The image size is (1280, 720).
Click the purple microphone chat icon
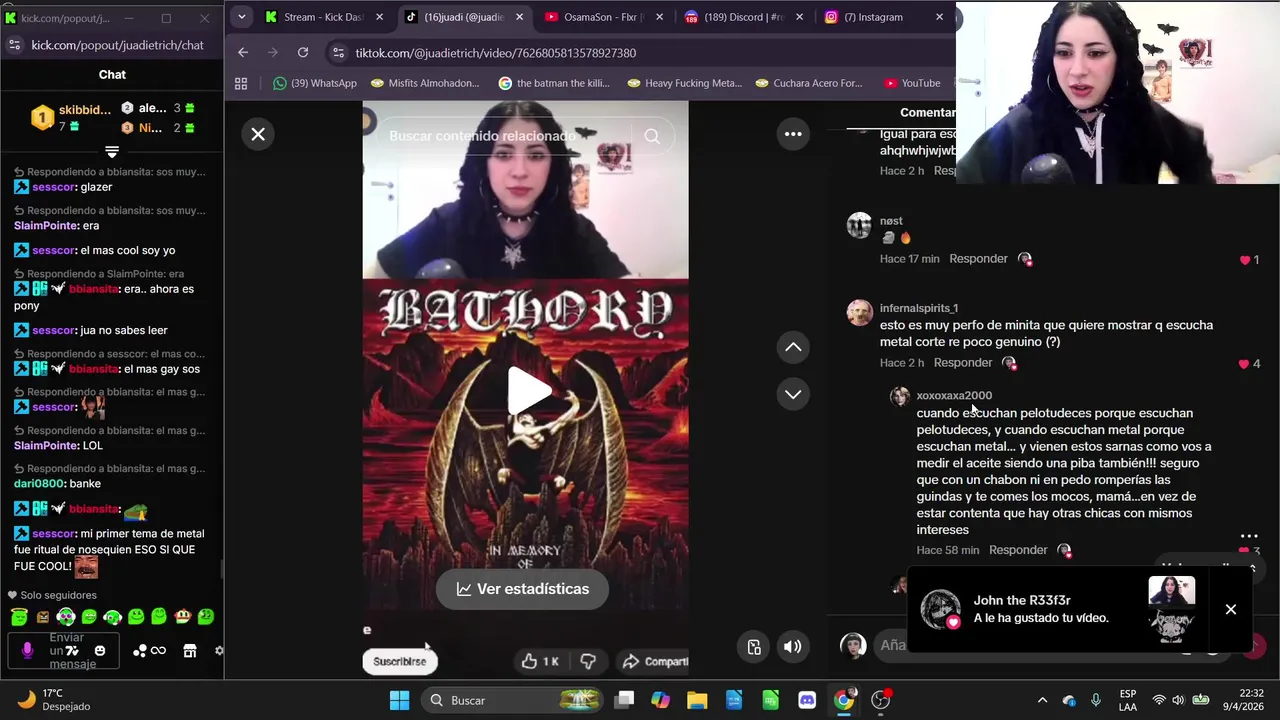click(27, 651)
